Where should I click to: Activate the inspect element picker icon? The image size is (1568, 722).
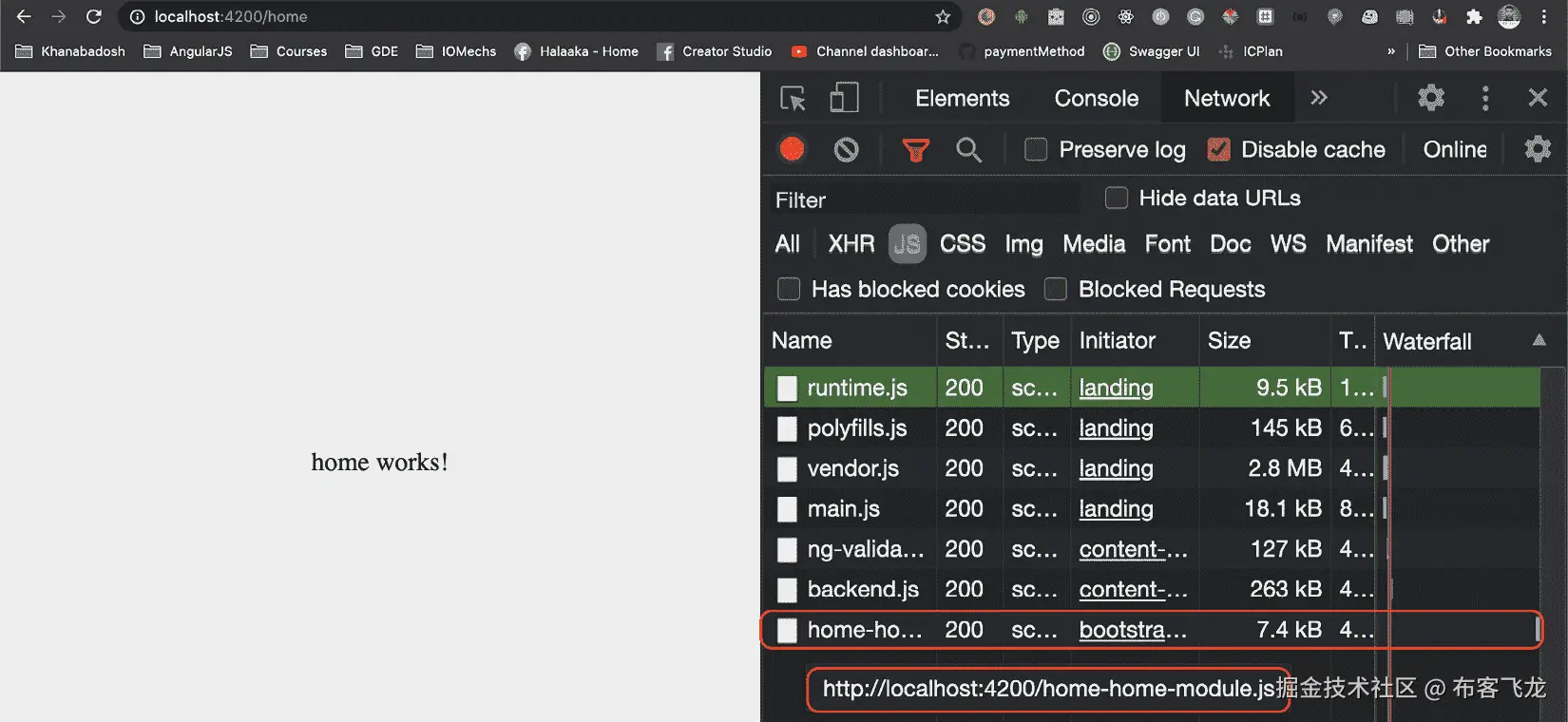coord(793,98)
